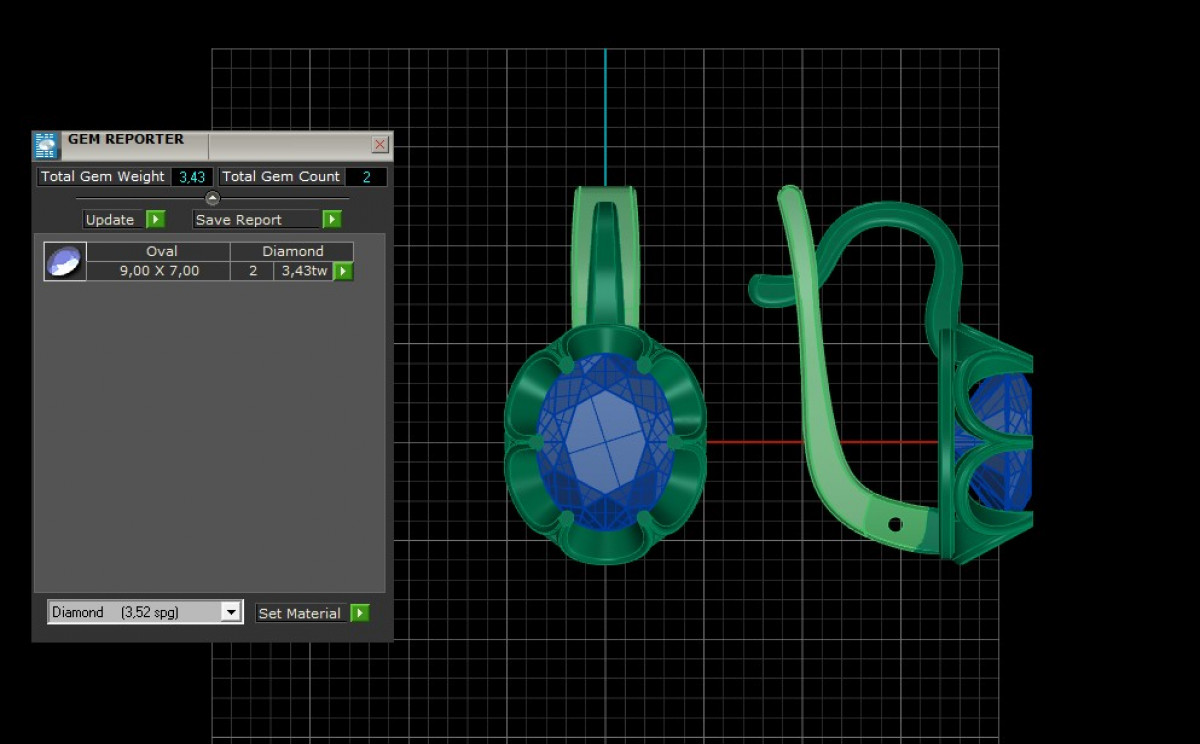Click the Oval shape header cell
The width and height of the screenshot is (1200, 744).
pyautogui.click(x=161, y=251)
